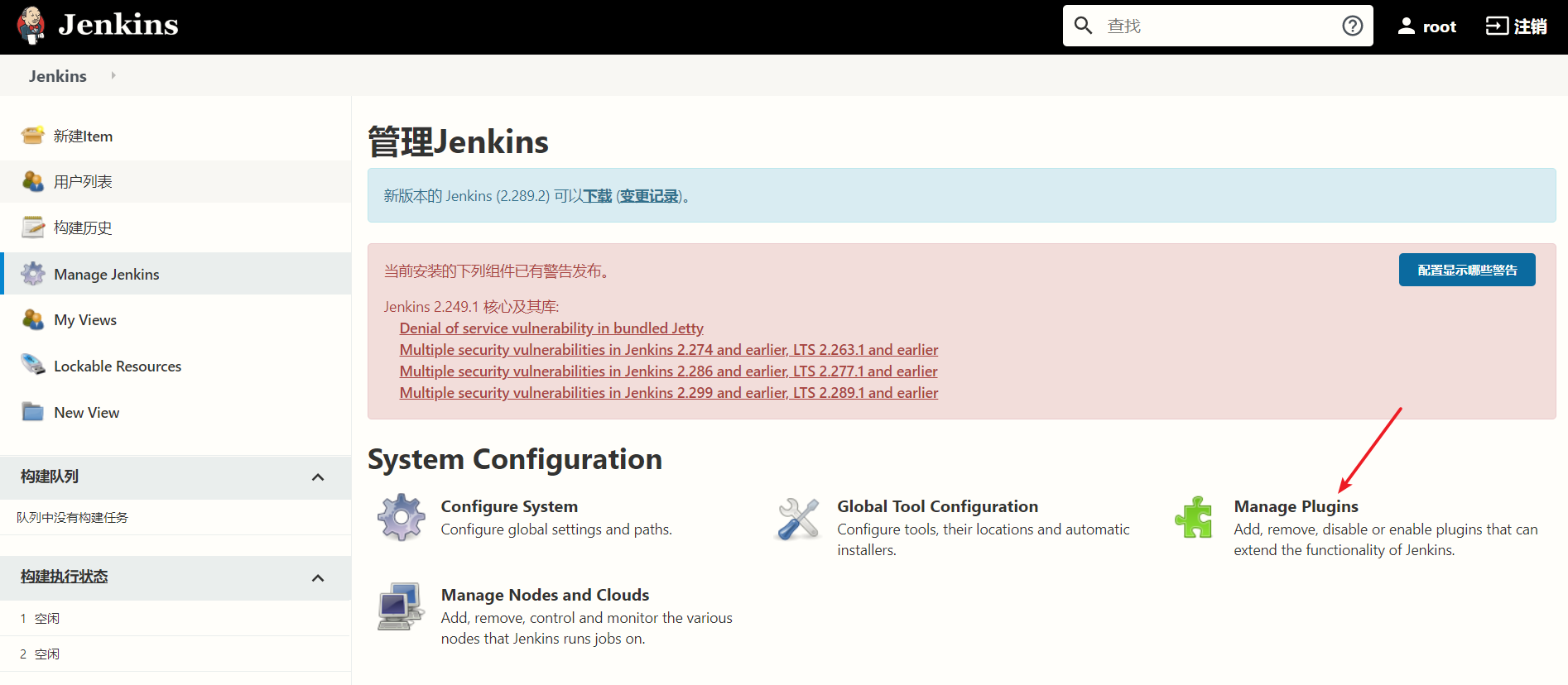Click the Manage Plugins puzzle-piece icon
The image size is (1568, 685).
[1194, 517]
